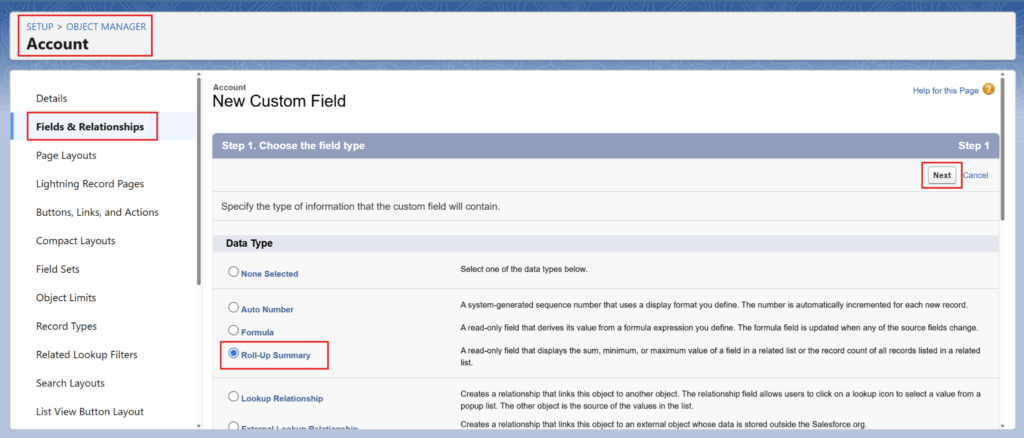
Task: Go to Lightning Record Pages
Action: [x=90, y=184]
